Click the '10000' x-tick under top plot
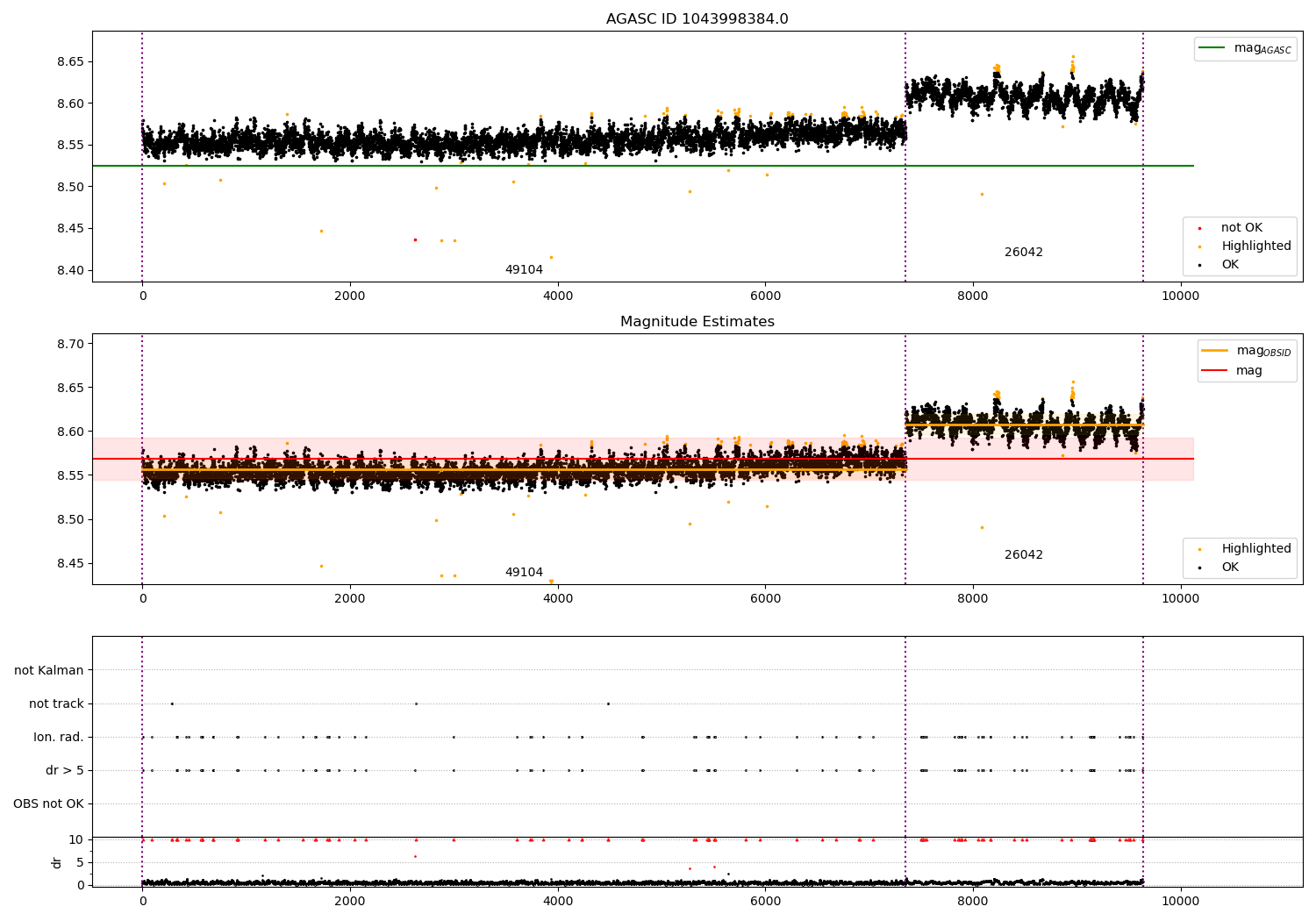 pyautogui.click(x=1180, y=296)
